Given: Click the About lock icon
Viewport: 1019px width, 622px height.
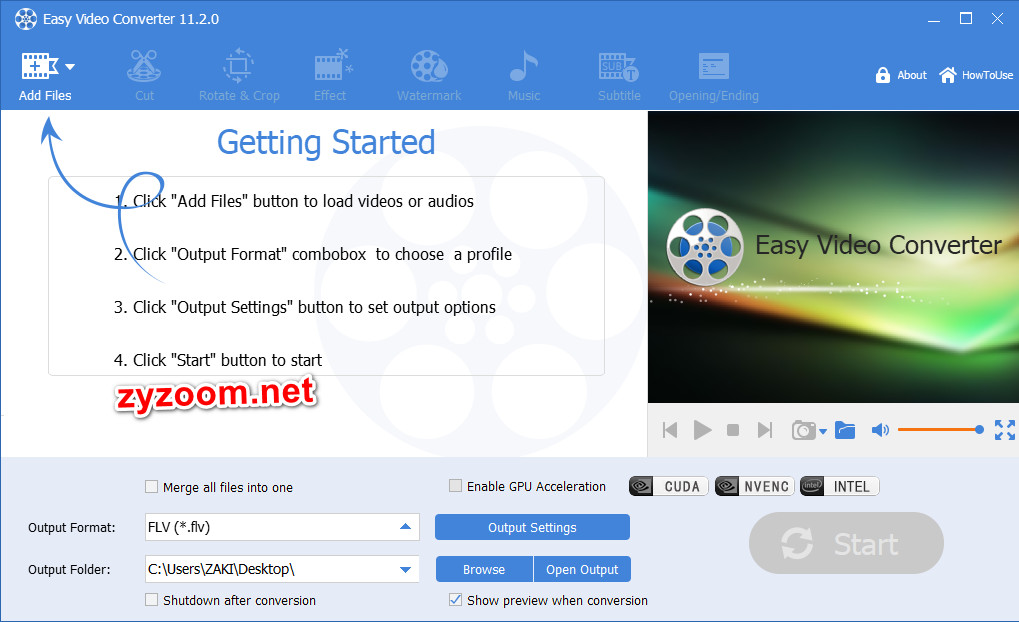Looking at the screenshot, I should point(882,75).
